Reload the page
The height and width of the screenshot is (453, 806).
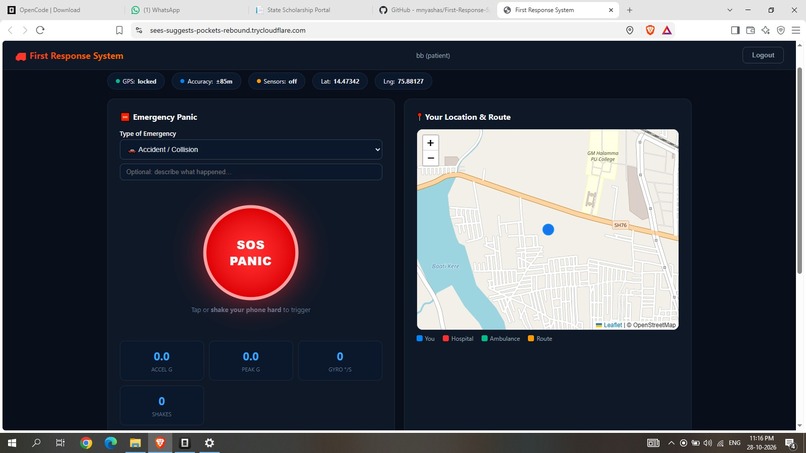[40, 30]
